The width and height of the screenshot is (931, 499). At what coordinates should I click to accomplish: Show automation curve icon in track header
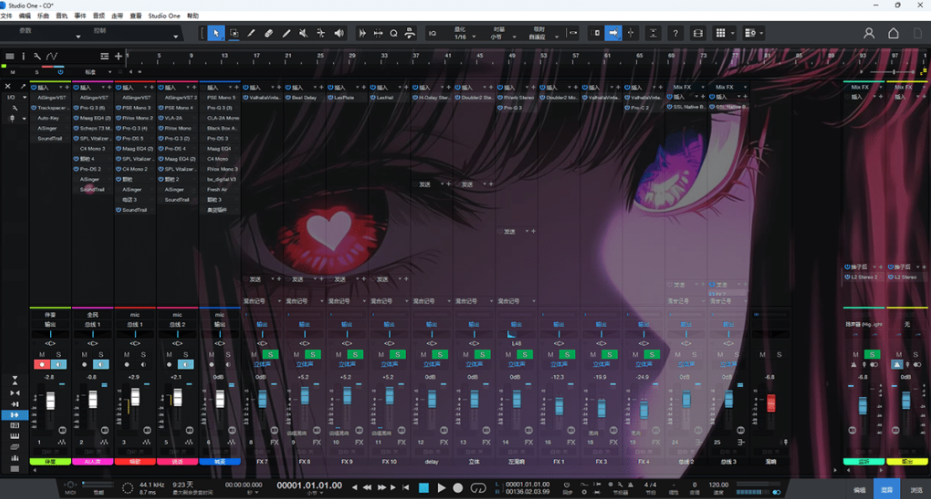pyautogui.click(x=52, y=56)
